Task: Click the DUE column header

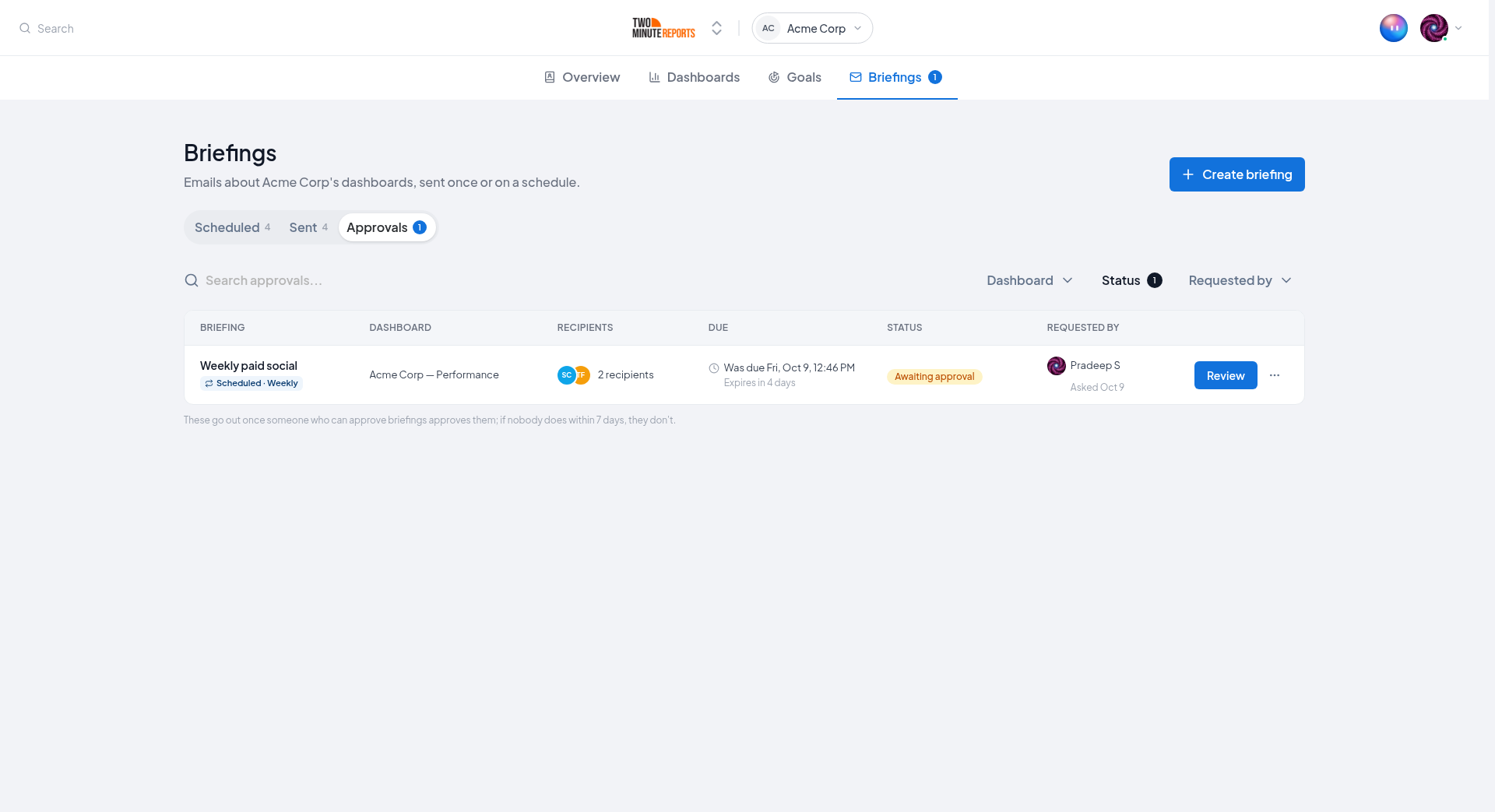Action: click(x=718, y=328)
